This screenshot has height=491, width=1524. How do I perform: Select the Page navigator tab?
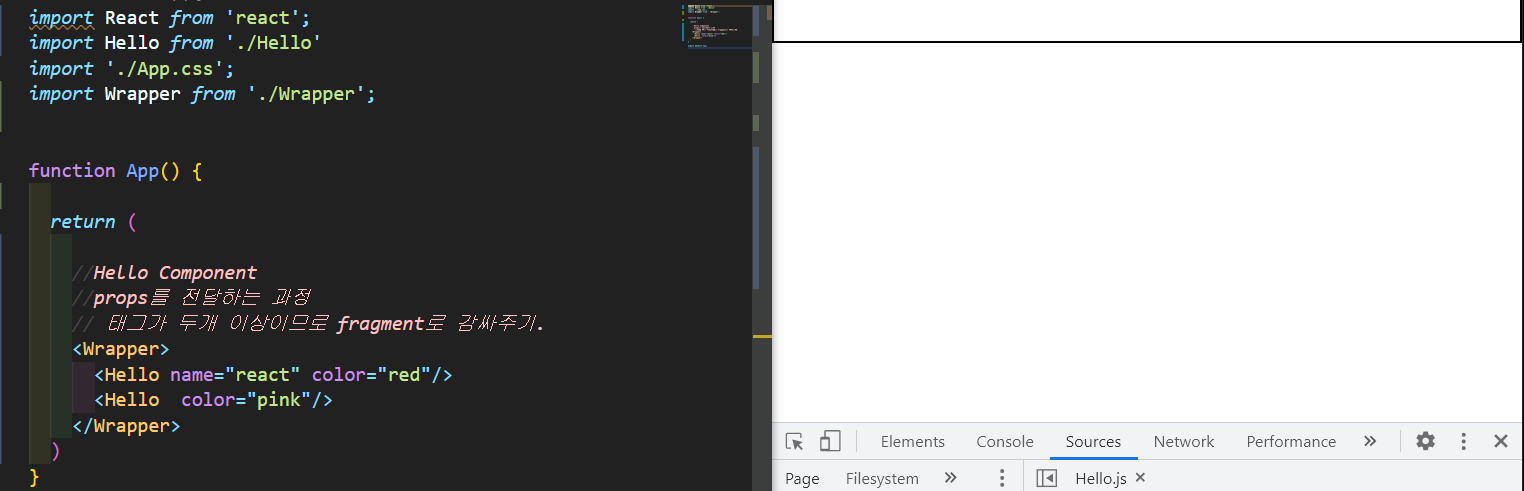[802, 479]
